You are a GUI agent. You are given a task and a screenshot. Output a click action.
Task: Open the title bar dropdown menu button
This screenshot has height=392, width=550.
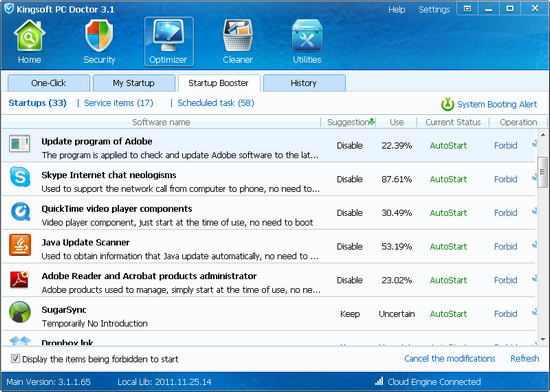pyautogui.click(x=468, y=8)
